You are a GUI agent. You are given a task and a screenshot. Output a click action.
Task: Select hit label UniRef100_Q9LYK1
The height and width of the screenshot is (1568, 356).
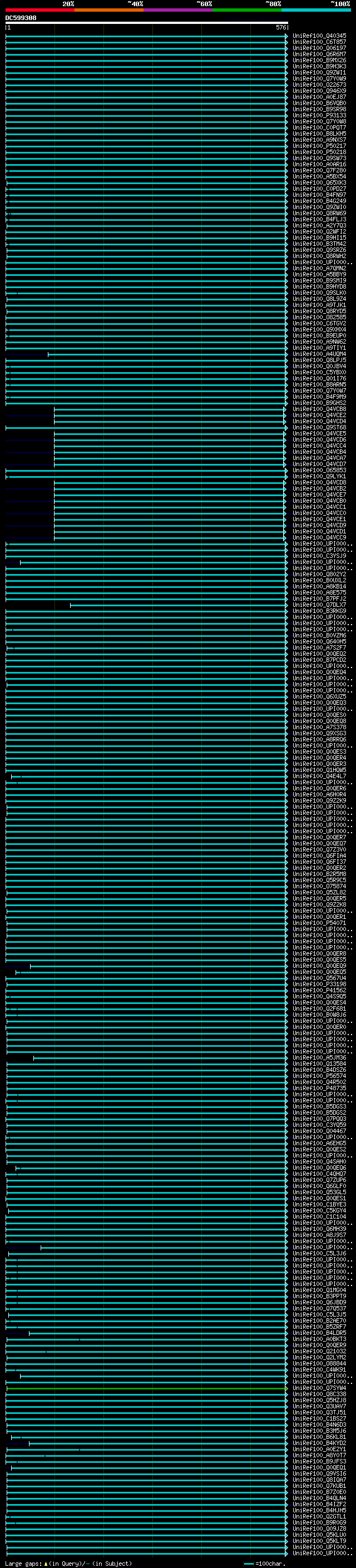[319, 477]
